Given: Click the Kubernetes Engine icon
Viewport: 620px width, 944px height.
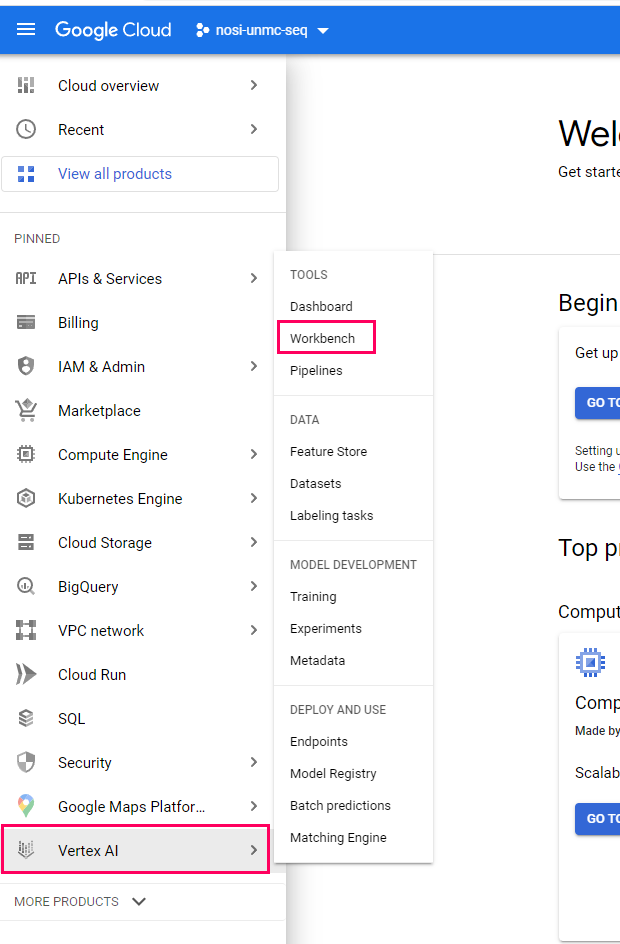Looking at the screenshot, I should pos(26,498).
